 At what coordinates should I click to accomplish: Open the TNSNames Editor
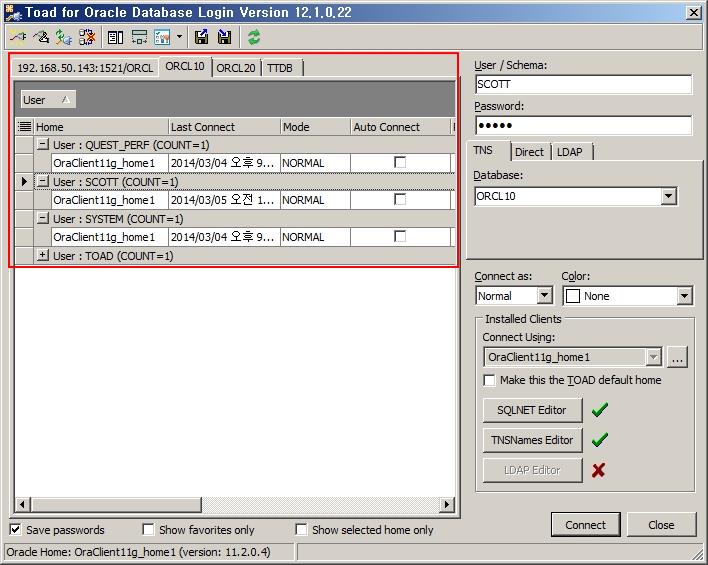point(532,440)
